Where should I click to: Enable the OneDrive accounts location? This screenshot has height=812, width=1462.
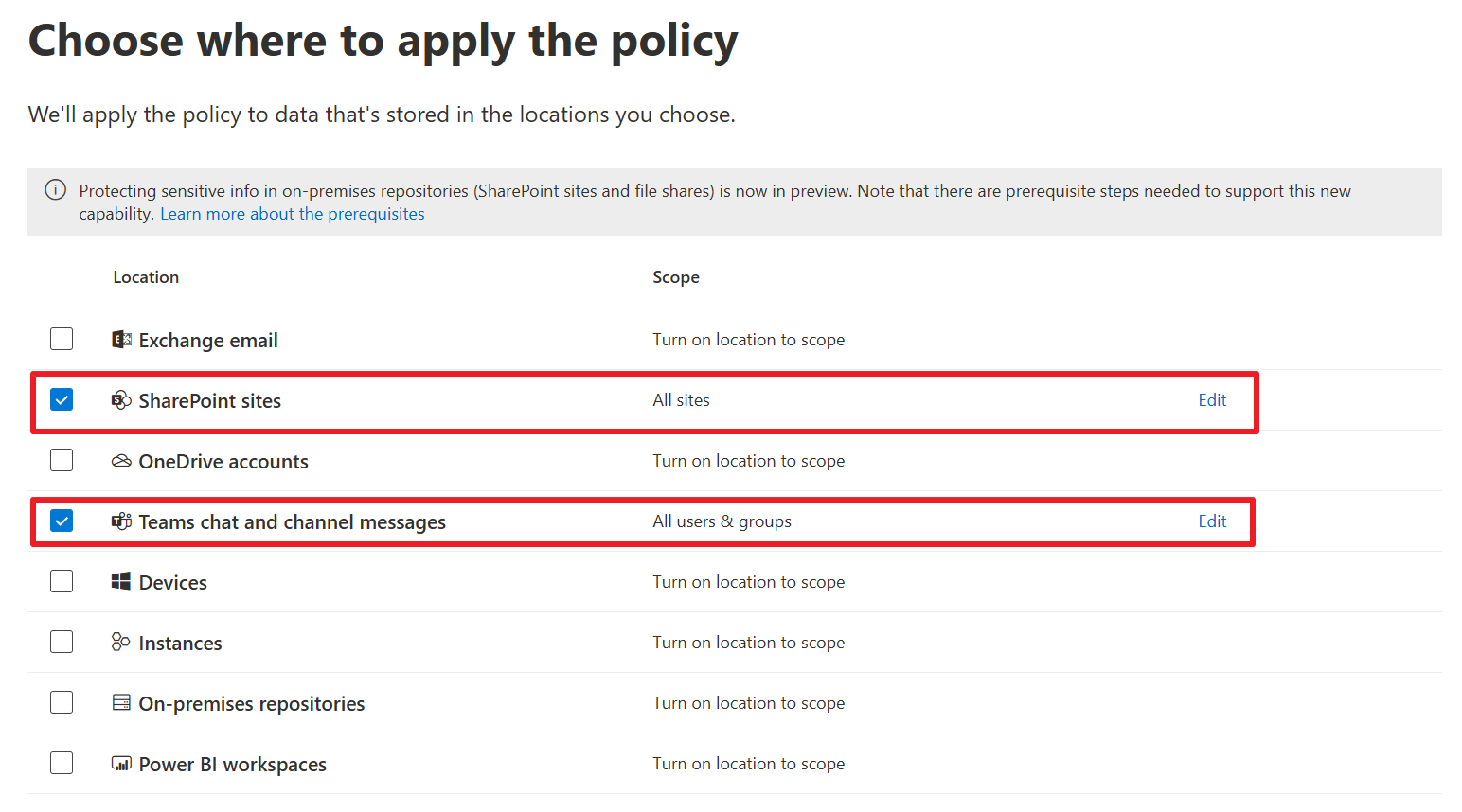61,459
